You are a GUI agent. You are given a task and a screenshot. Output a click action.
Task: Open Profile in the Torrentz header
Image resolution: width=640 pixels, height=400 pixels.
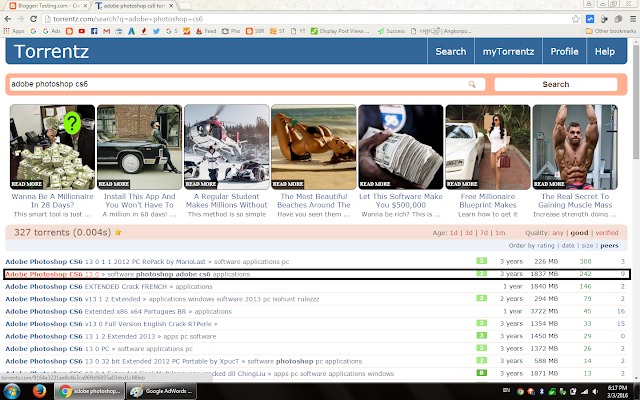(x=564, y=51)
